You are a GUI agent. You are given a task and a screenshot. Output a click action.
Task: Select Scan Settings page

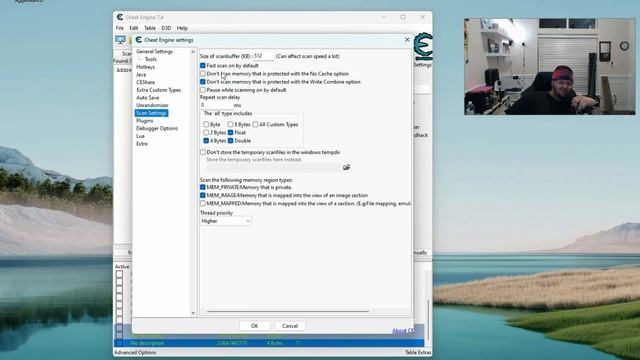tap(151, 113)
